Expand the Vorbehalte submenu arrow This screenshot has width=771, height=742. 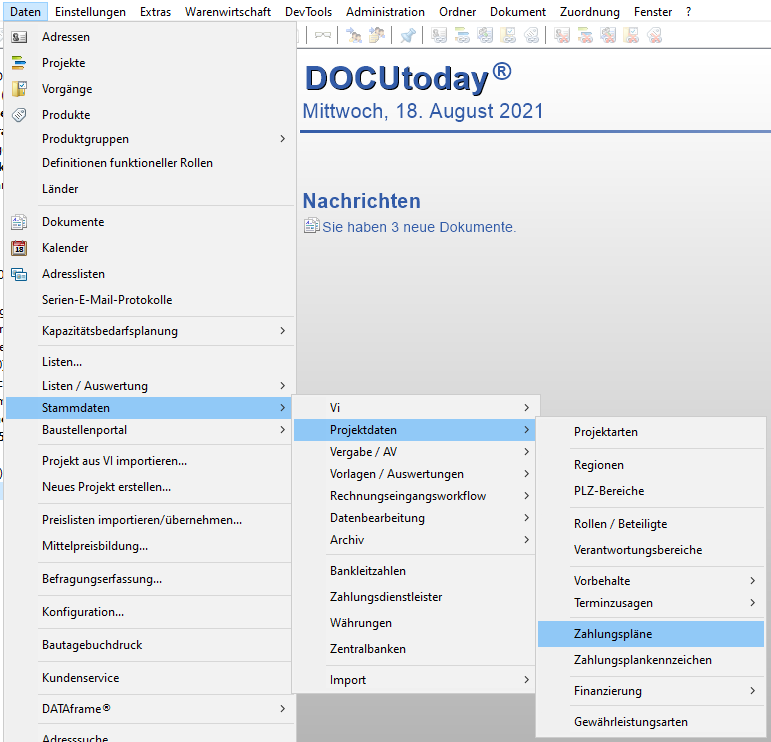point(752,581)
